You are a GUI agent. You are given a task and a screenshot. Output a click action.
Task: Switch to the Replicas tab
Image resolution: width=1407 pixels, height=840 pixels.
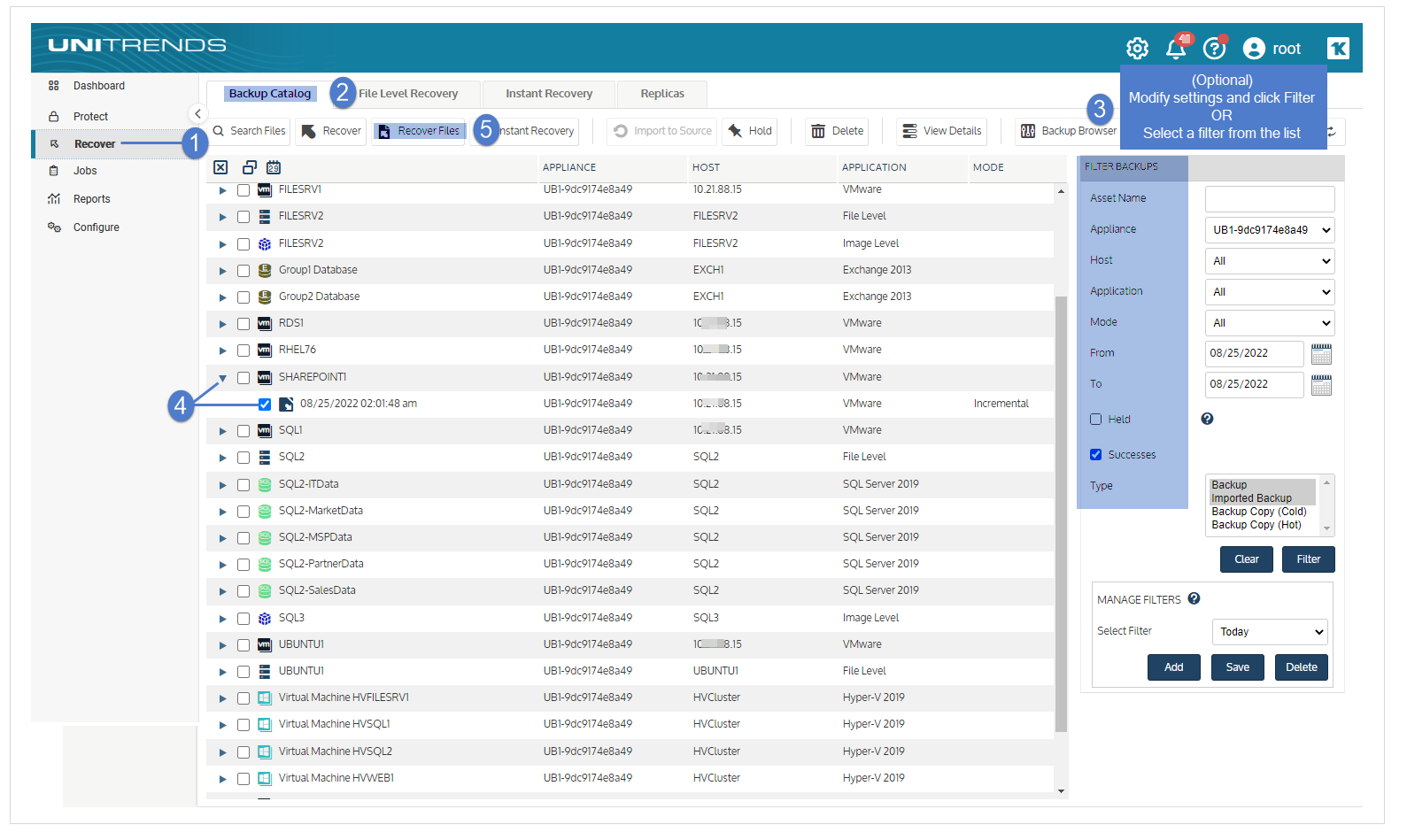[662, 94]
